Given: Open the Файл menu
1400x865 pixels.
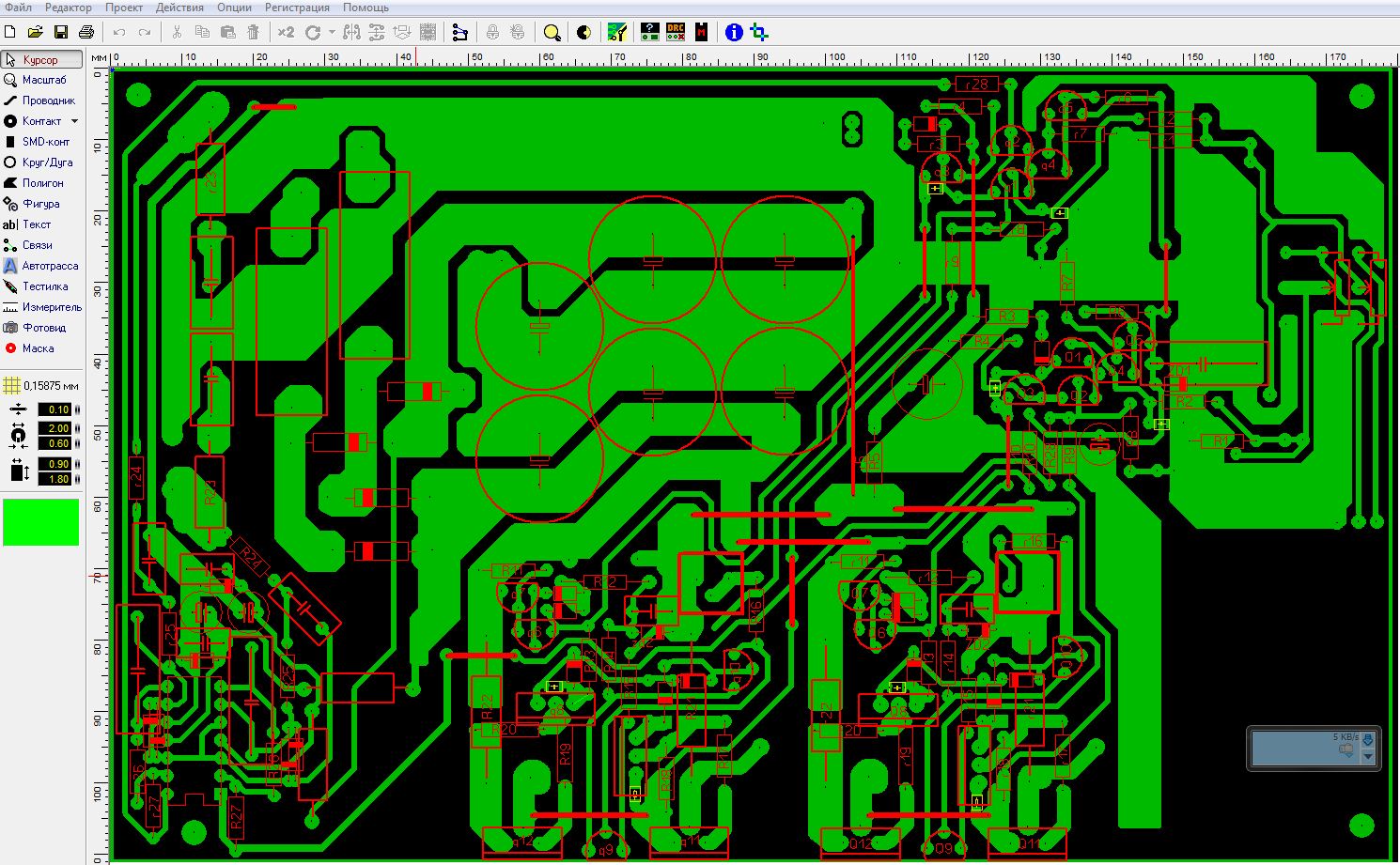Looking at the screenshot, I should [18, 7].
